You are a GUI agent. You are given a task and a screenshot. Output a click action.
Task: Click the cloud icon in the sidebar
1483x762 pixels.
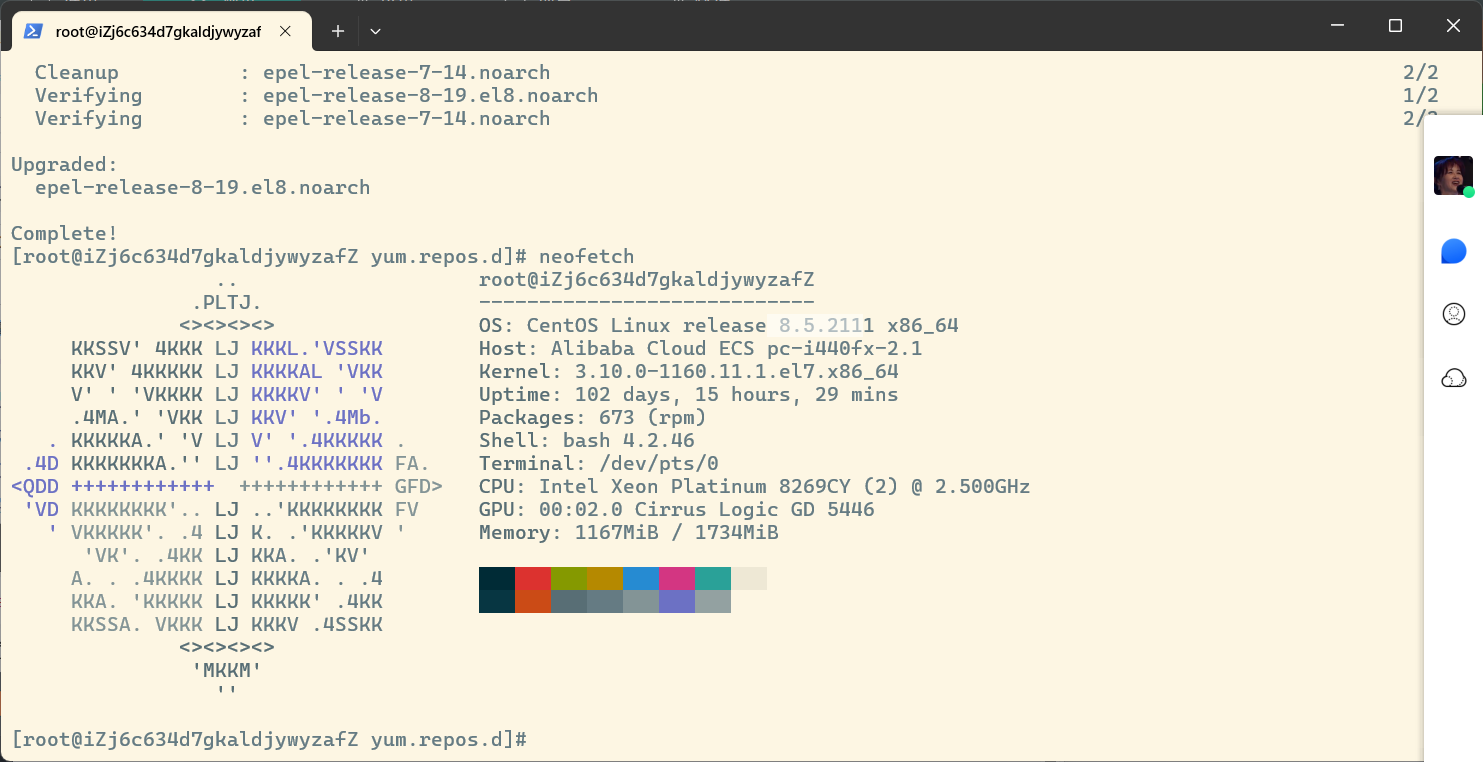point(1453,378)
